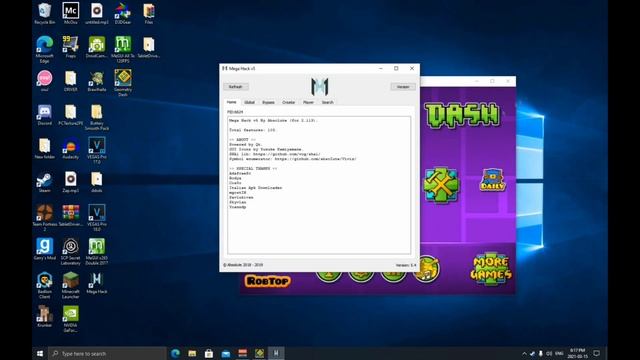The image size is (640, 360).
Task: Click the taskbar clock and date
Action: click(x=578, y=353)
